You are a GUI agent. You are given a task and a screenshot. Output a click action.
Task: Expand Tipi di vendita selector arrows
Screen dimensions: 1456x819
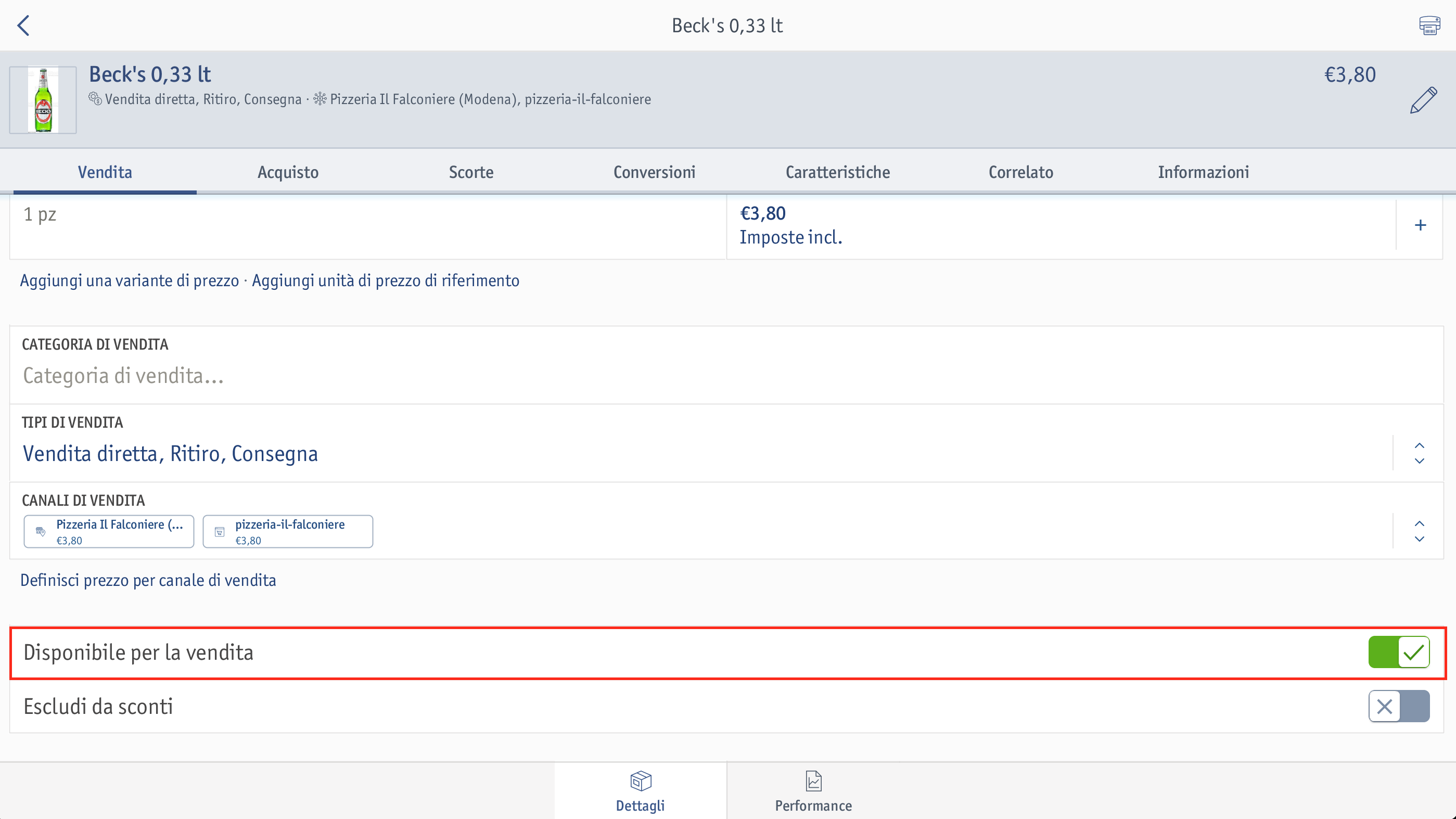coord(1419,453)
